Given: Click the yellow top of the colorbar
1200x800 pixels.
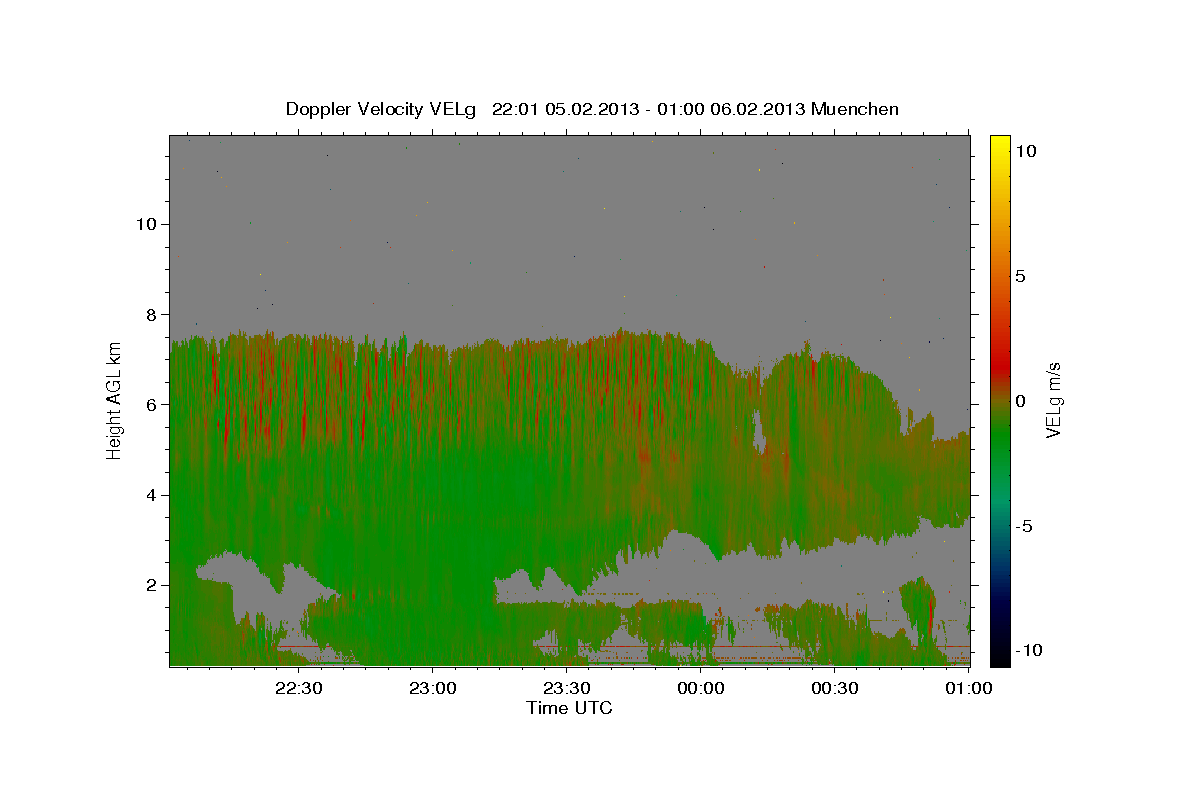Looking at the screenshot, I should (x=999, y=142).
